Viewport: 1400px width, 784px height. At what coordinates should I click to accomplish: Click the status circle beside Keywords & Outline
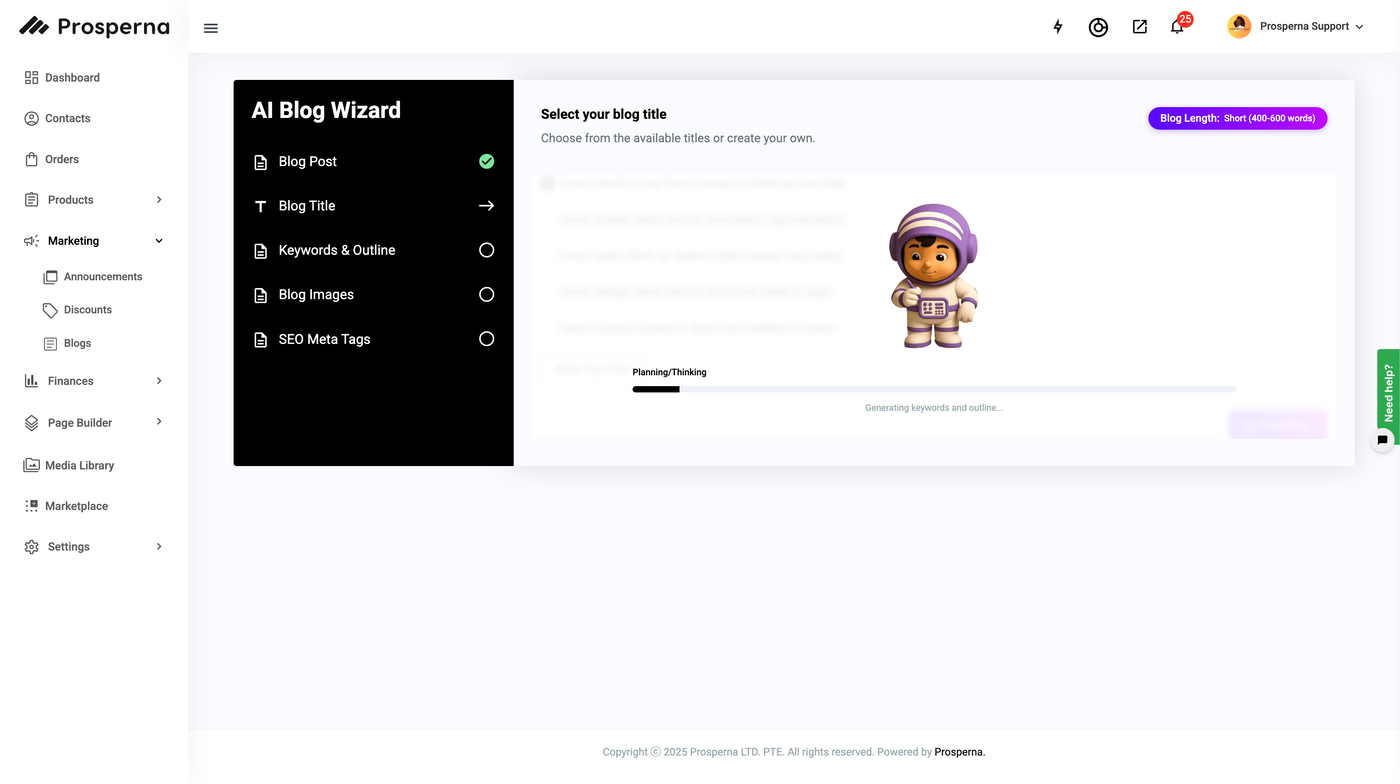click(487, 250)
